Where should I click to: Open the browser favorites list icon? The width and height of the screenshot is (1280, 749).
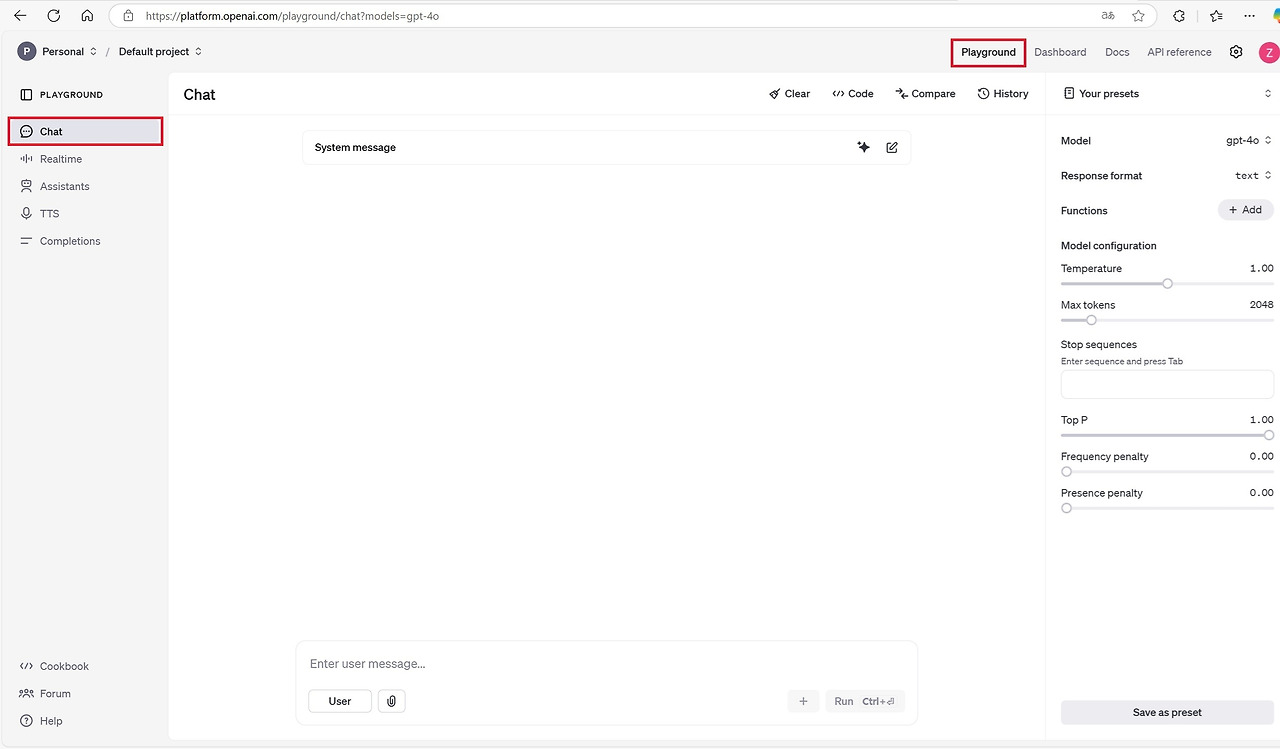pos(1216,16)
